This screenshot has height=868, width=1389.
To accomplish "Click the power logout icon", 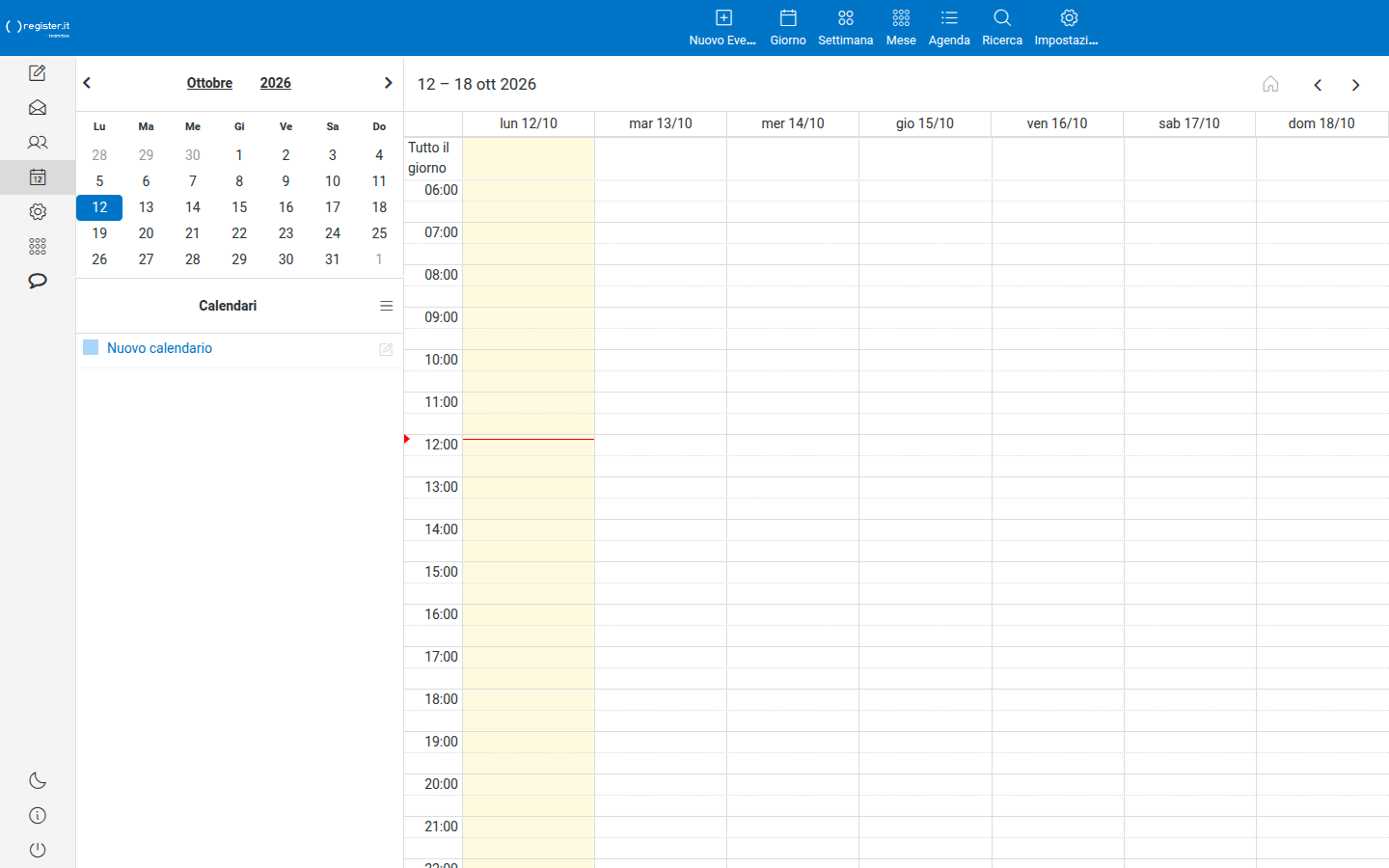I will [38, 851].
